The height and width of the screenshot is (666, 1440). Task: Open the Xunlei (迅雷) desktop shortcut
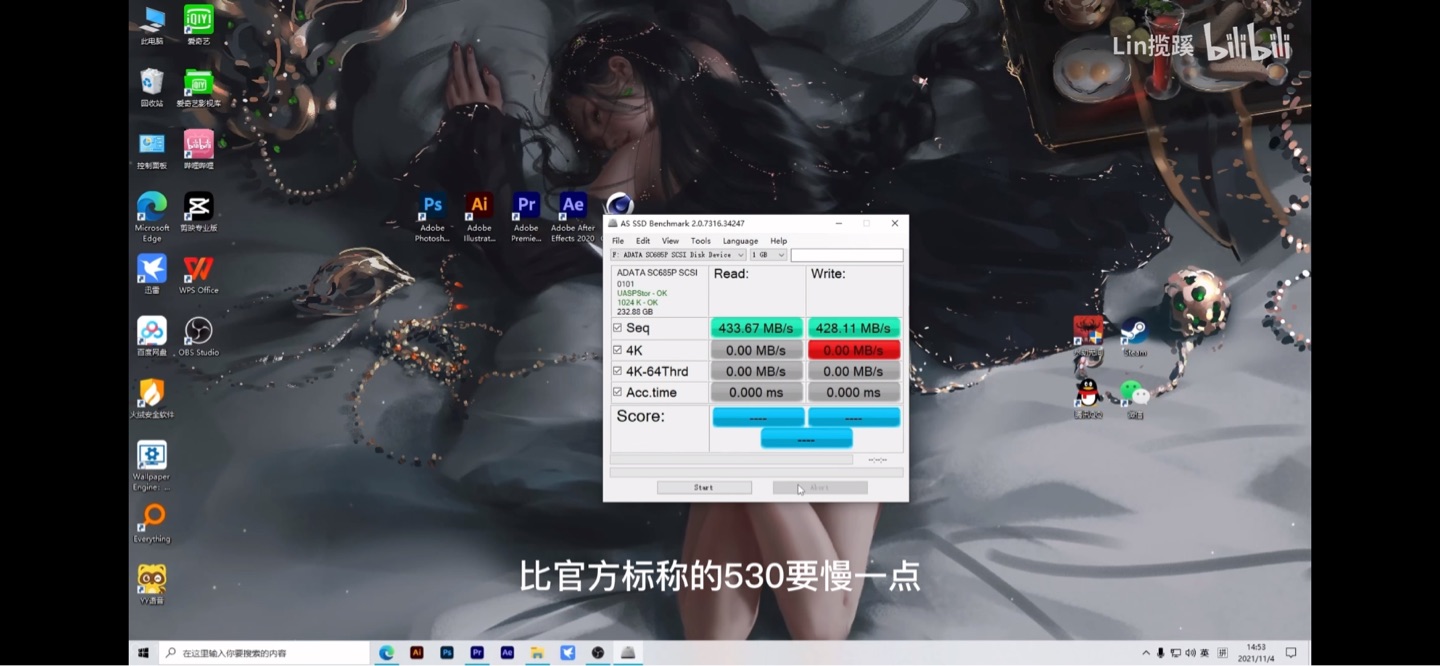click(x=152, y=273)
